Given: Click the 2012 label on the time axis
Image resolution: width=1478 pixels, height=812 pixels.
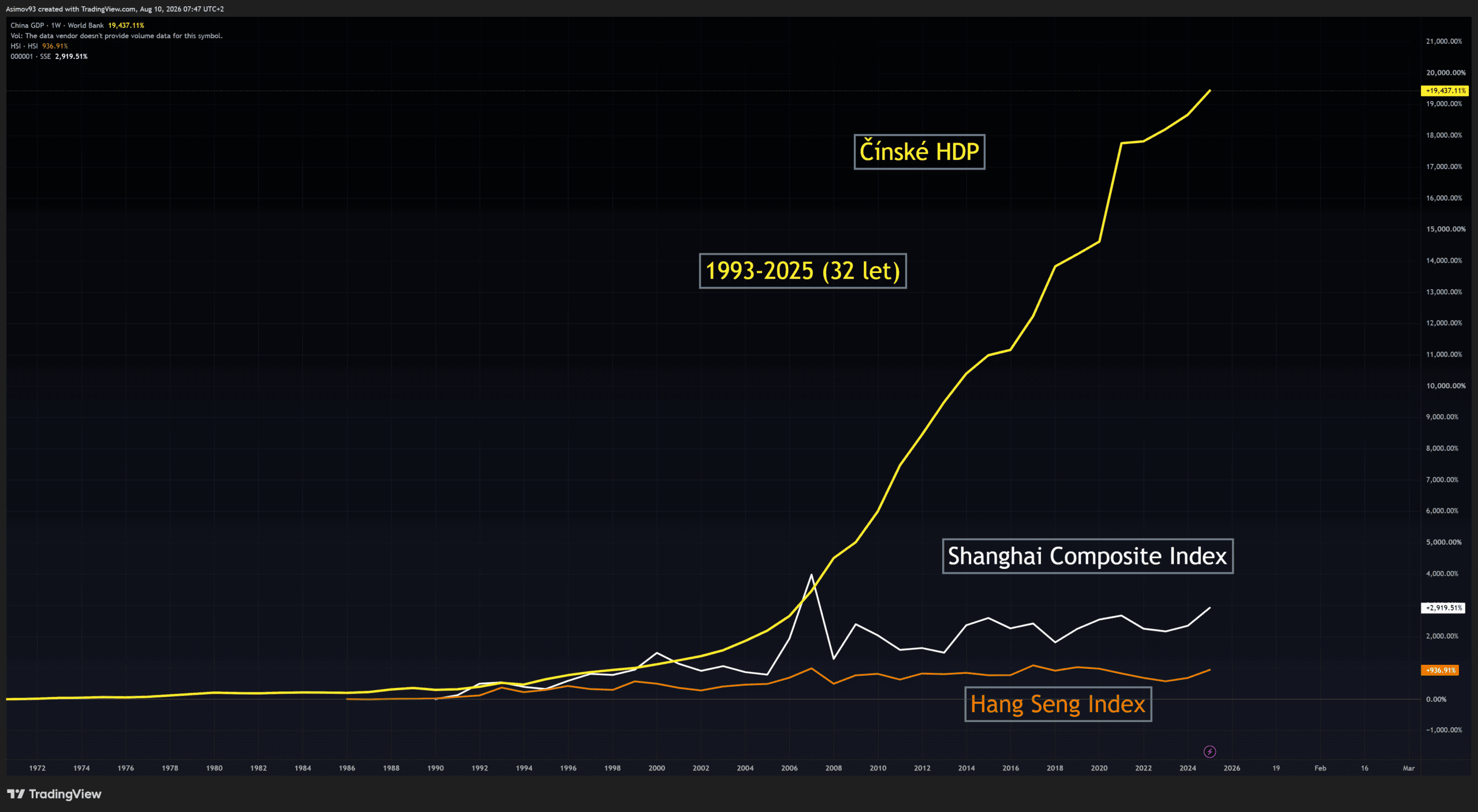Looking at the screenshot, I should point(922,768).
